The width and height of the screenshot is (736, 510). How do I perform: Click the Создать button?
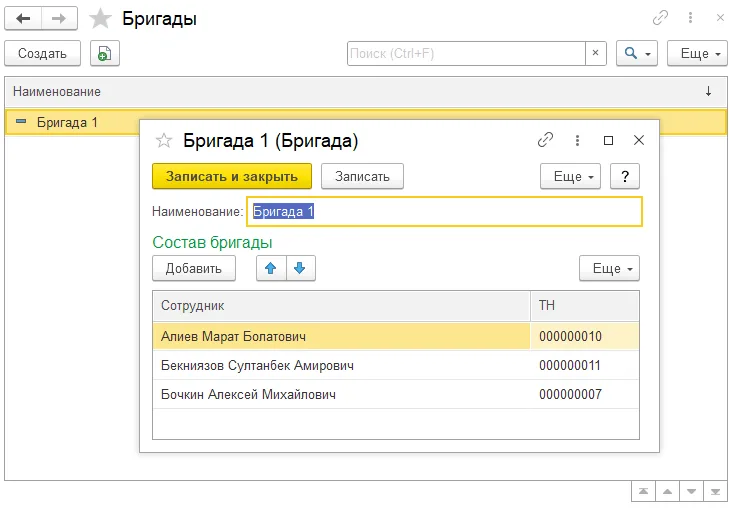pos(42,53)
